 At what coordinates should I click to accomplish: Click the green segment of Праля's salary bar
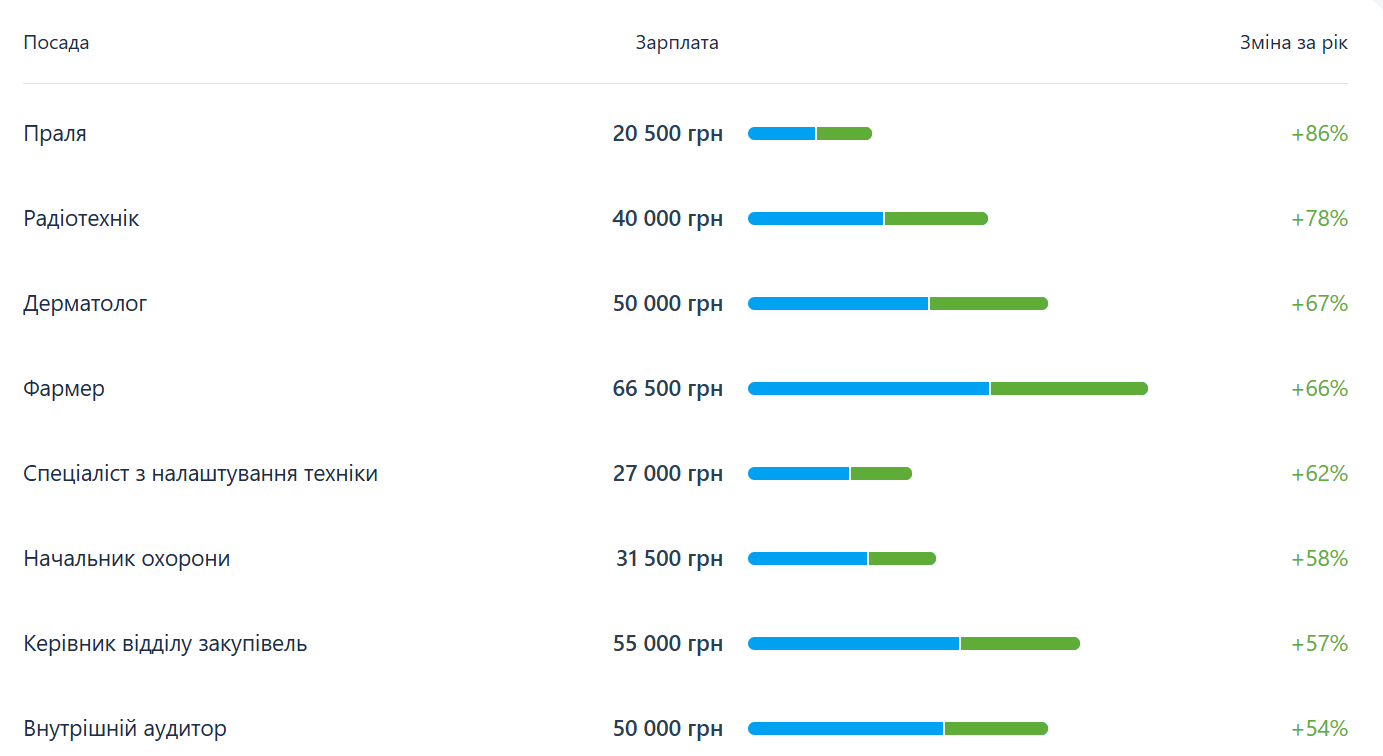pos(844,134)
